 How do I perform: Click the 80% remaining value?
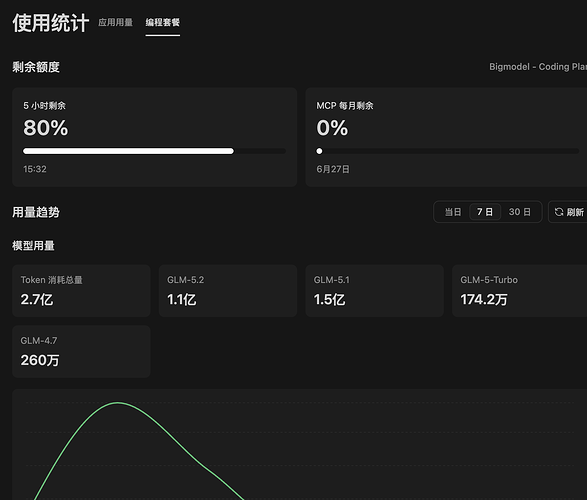pos(46,128)
